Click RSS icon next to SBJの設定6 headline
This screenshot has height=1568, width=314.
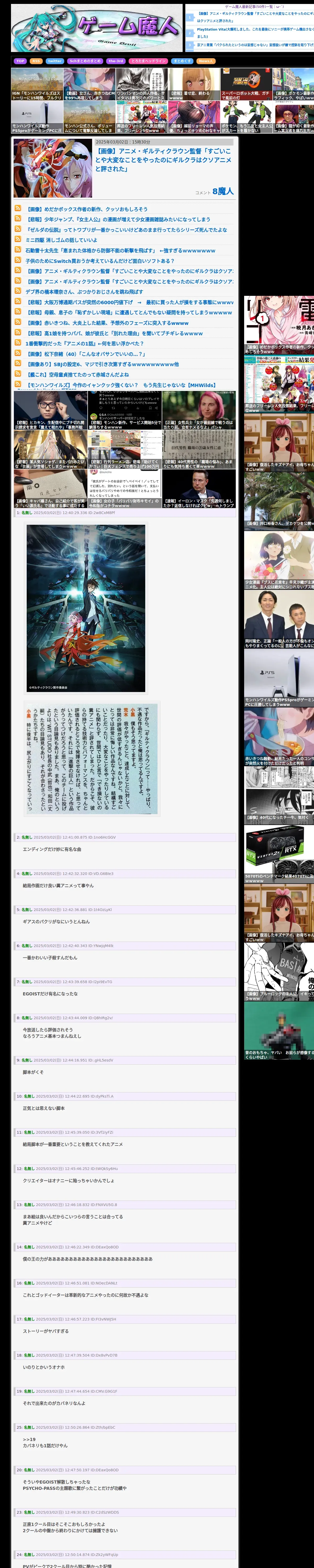pos(18,364)
